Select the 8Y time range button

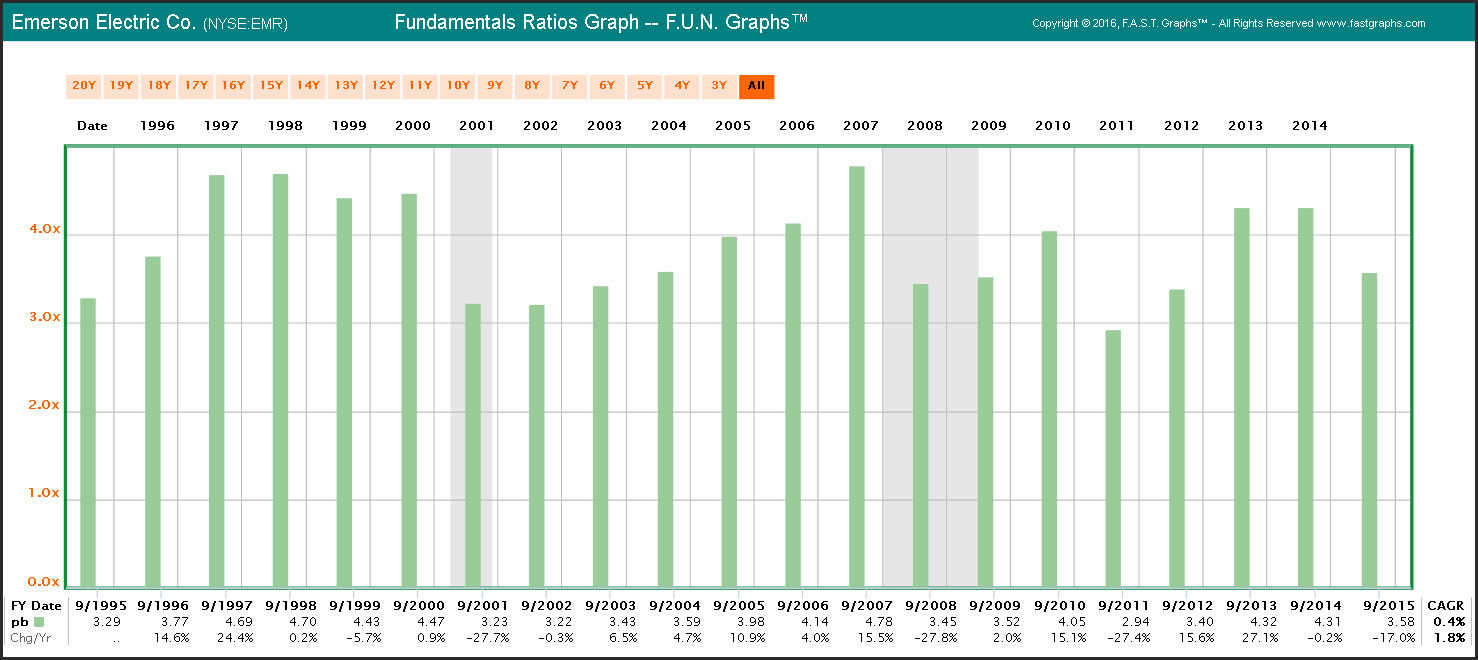click(x=533, y=86)
